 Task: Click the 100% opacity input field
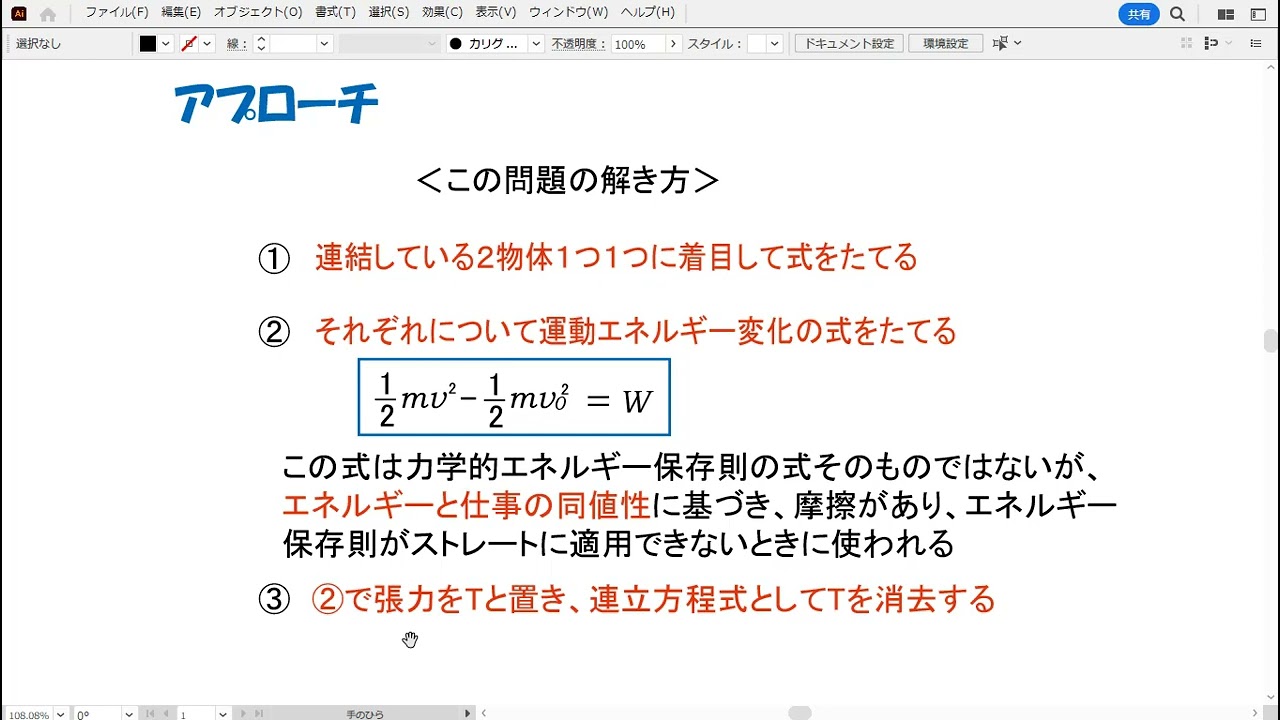coord(637,44)
